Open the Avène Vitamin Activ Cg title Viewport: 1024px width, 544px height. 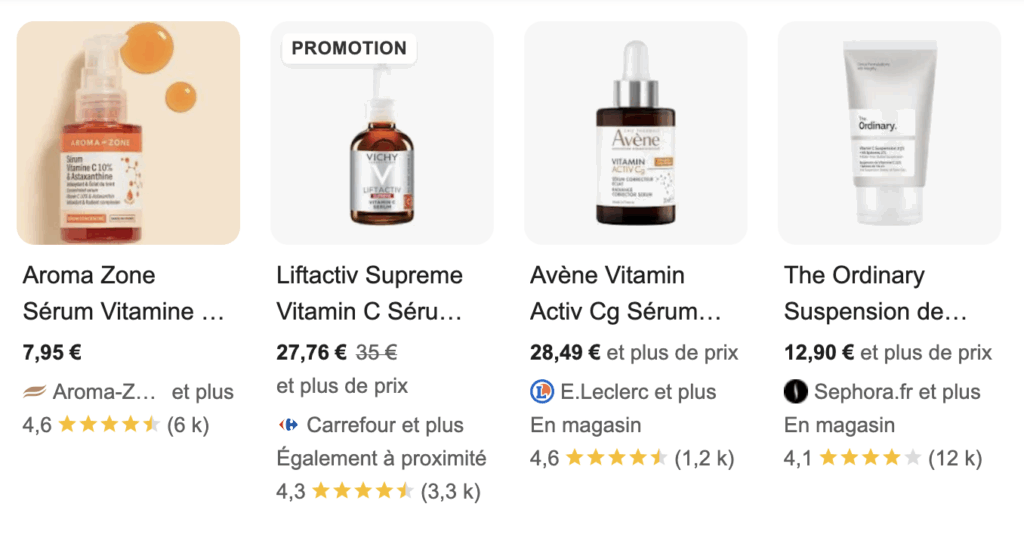point(625,293)
